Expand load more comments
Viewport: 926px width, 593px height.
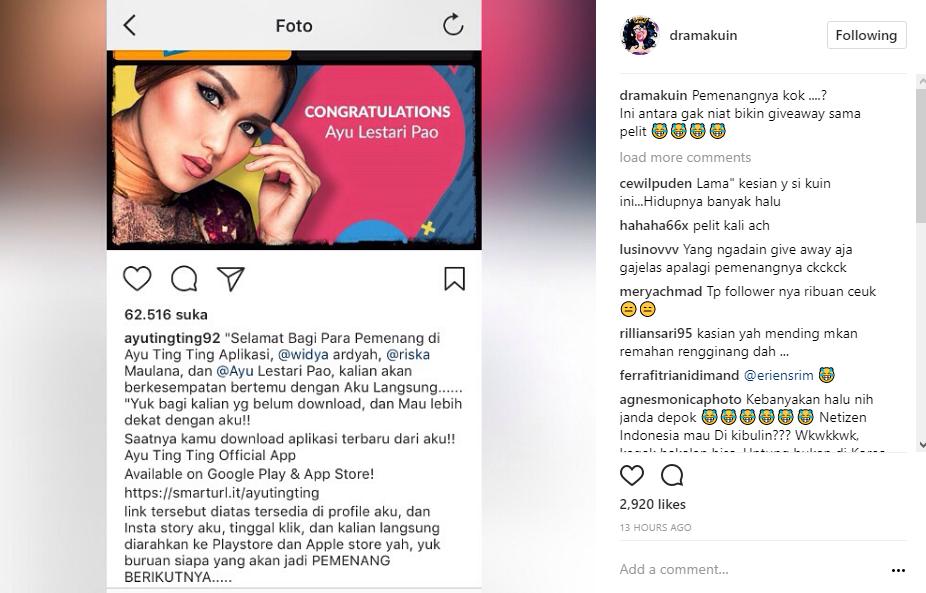pos(685,157)
